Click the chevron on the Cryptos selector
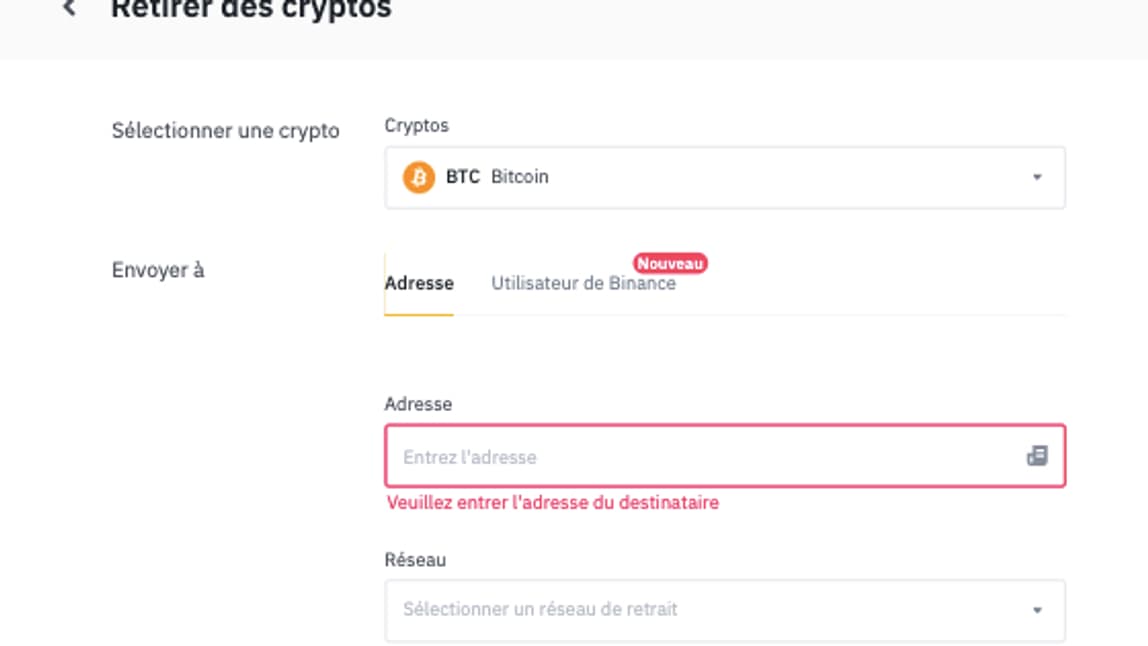Viewport: 1148px width, 646px height. coord(1037,177)
